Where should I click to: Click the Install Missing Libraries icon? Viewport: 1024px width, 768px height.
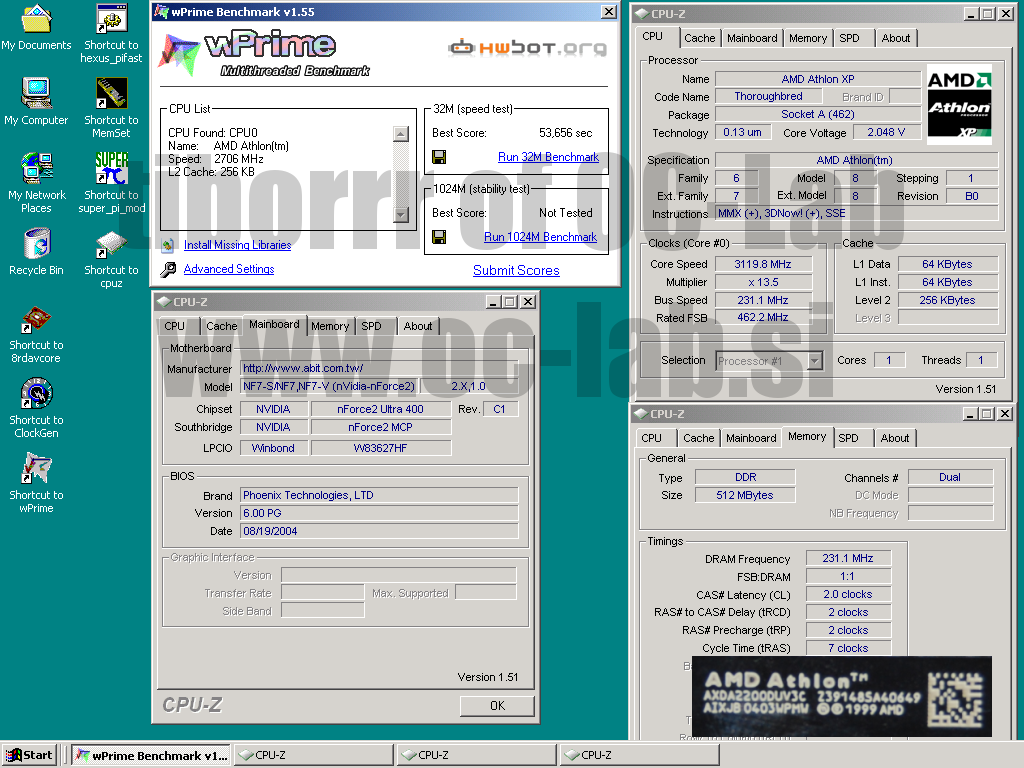click(x=168, y=245)
